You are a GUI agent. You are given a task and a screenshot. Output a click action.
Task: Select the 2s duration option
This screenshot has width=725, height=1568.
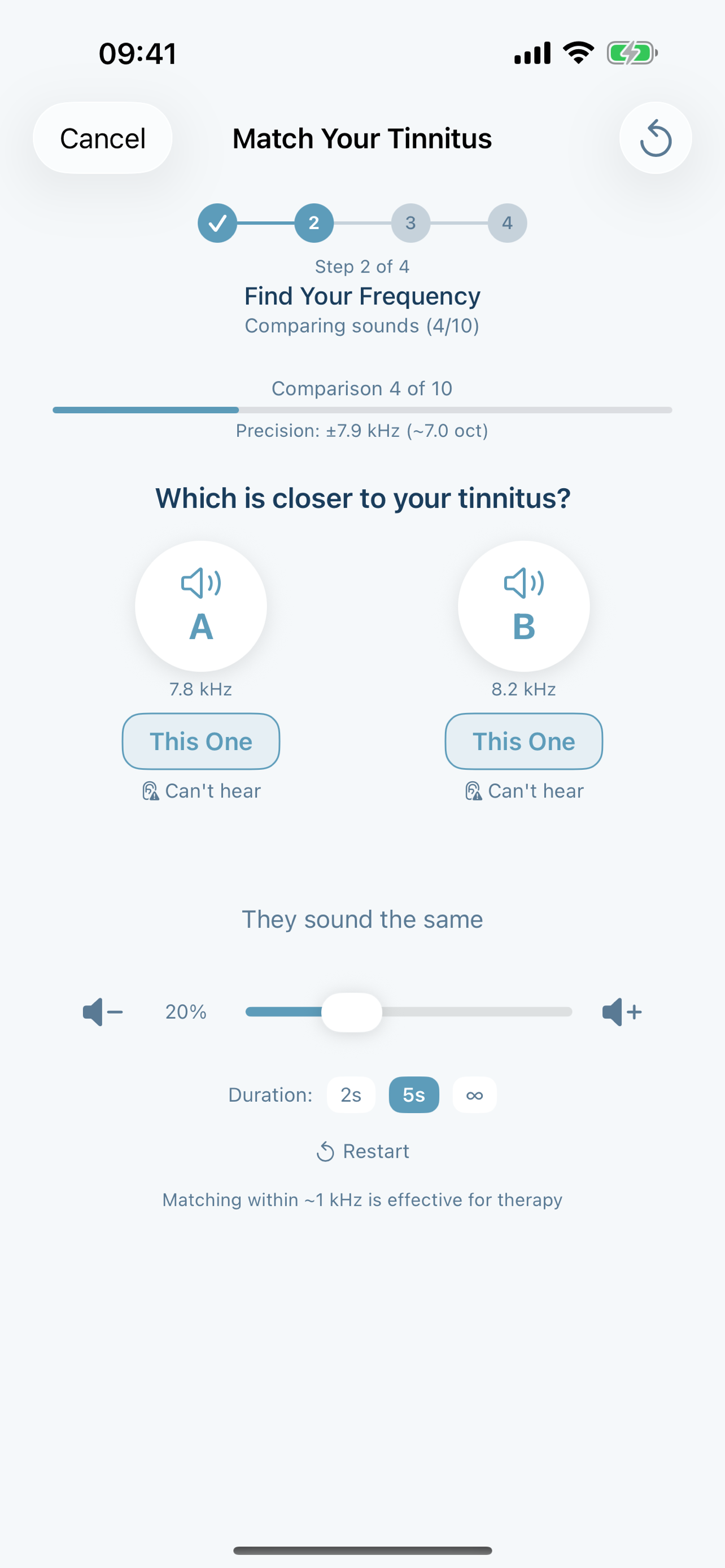(351, 1094)
